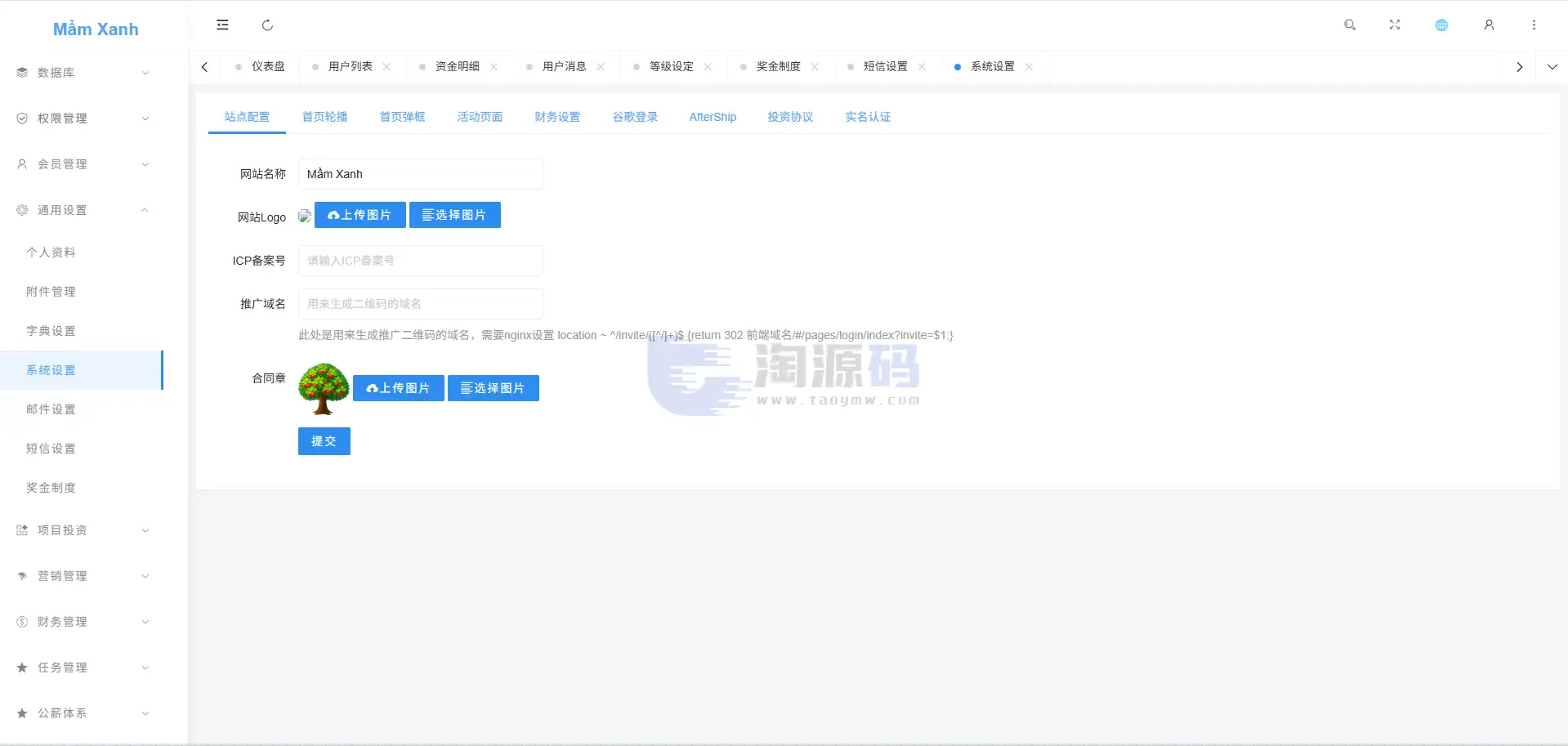Close the 系统设置 tab
This screenshot has width=1568, height=746.
click(x=1029, y=67)
